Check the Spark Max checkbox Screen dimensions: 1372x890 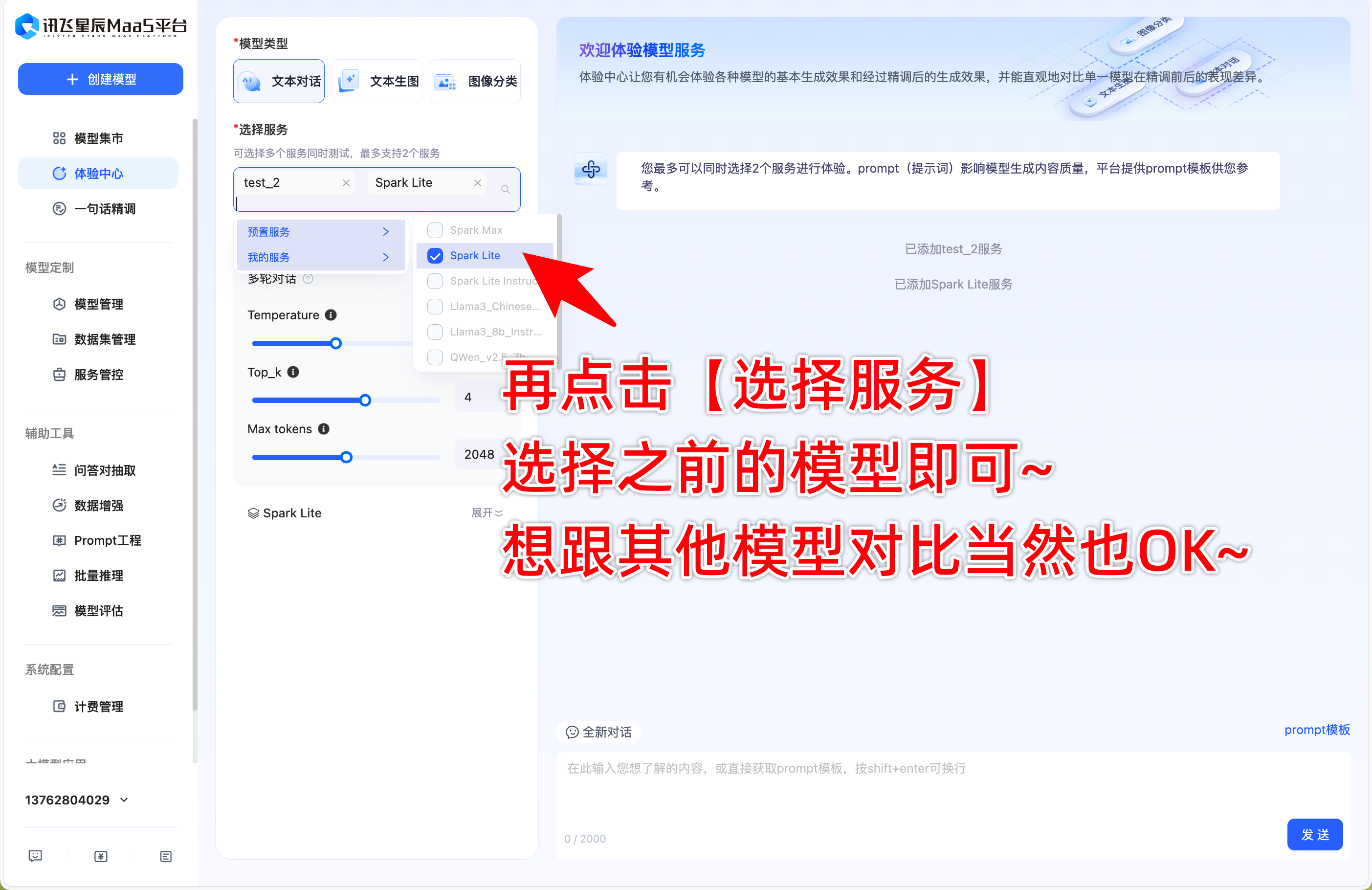pos(435,230)
